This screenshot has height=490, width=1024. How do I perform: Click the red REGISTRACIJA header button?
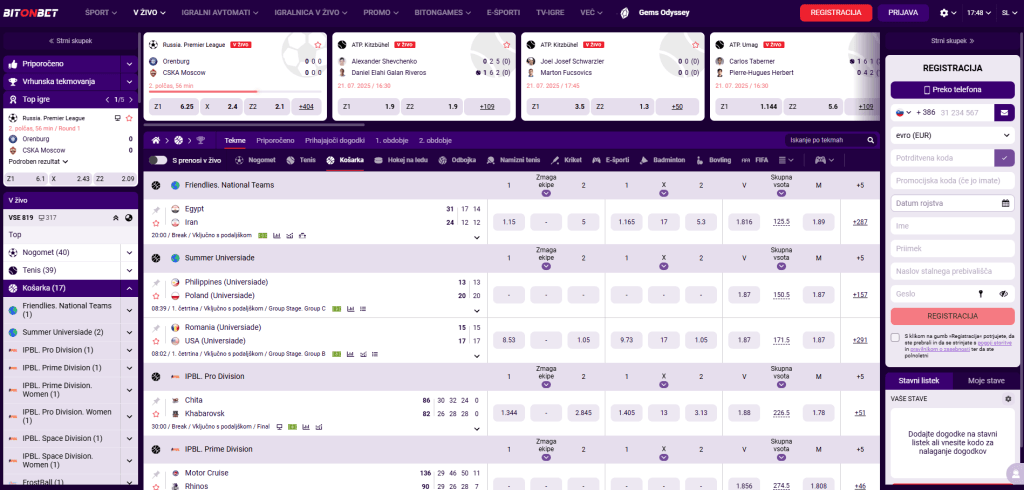pos(835,12)
